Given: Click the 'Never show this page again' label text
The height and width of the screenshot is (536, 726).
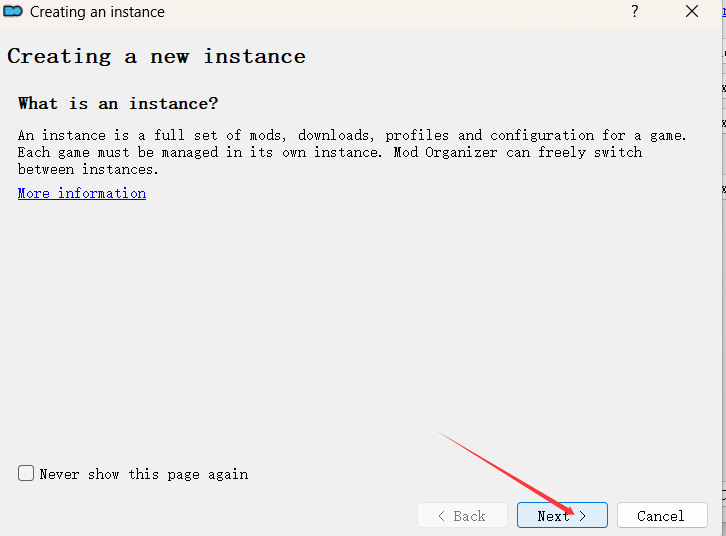Looking at the screenshot, I should coord(143,474).
